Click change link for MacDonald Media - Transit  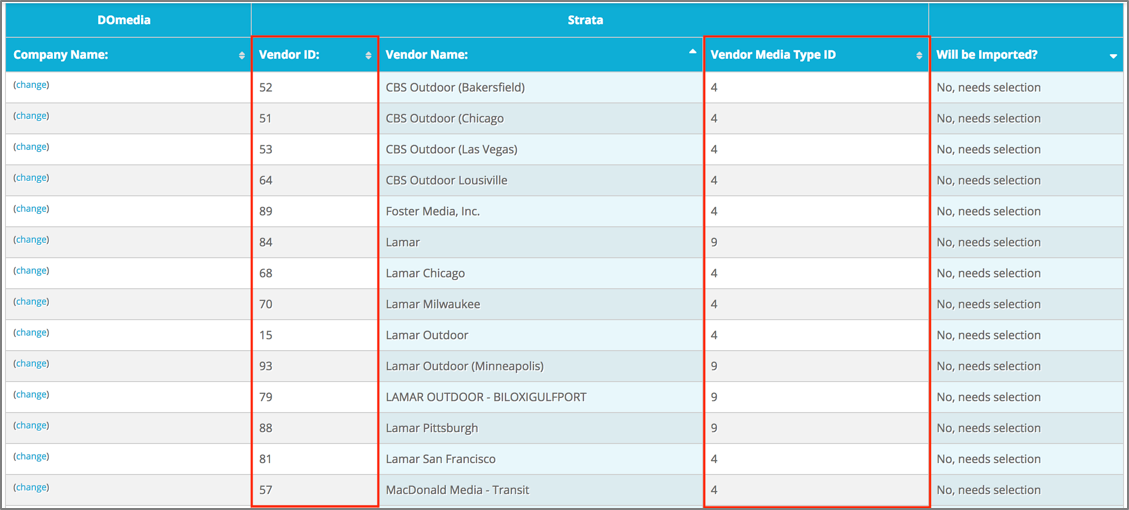coord(32,488)
